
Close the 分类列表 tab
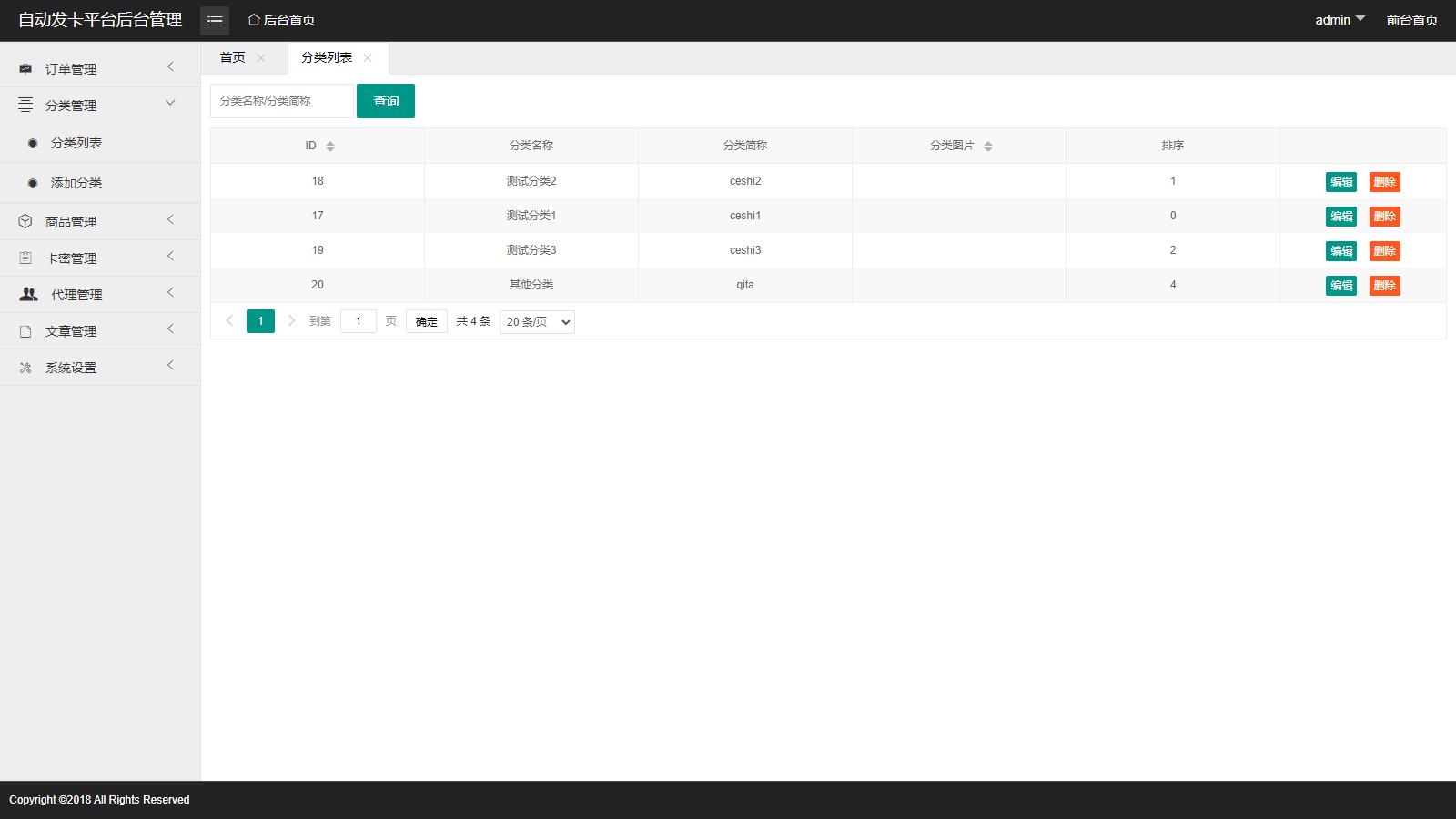368,58
